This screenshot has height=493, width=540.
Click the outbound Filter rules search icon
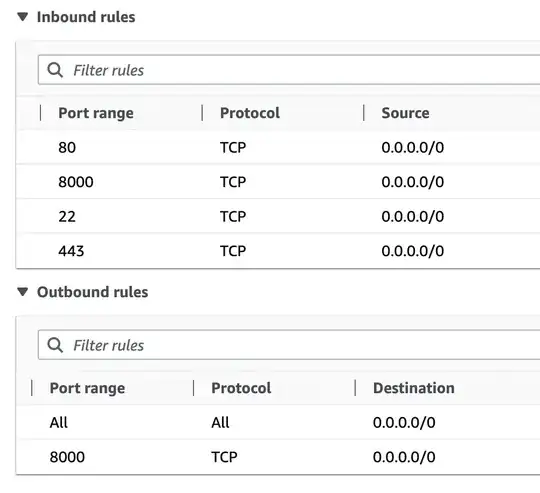[55, 345]
